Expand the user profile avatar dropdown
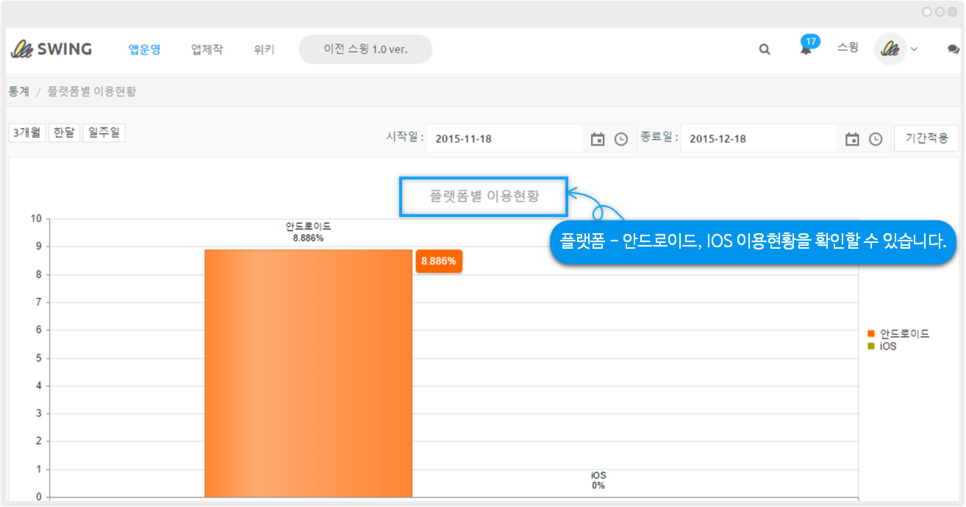The height and width of the screenshot is (507, 966). pos(896,49)
